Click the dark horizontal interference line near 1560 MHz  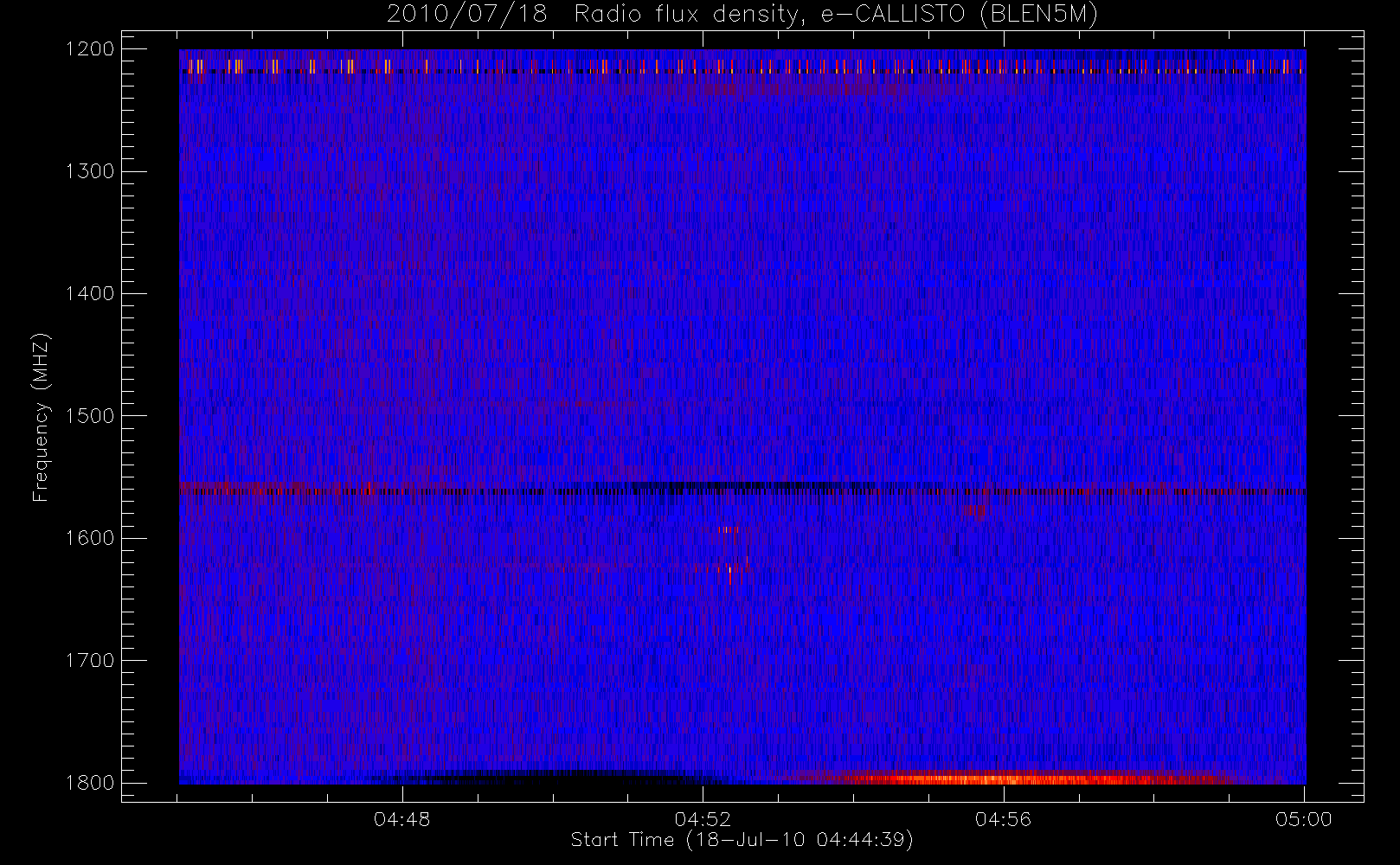tap(742, 491)
